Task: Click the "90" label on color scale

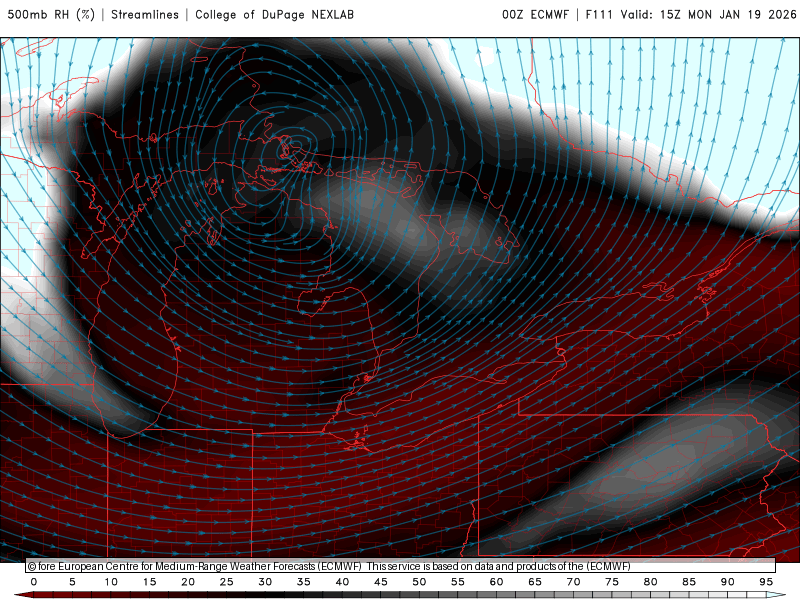Action: coord(728,582)
